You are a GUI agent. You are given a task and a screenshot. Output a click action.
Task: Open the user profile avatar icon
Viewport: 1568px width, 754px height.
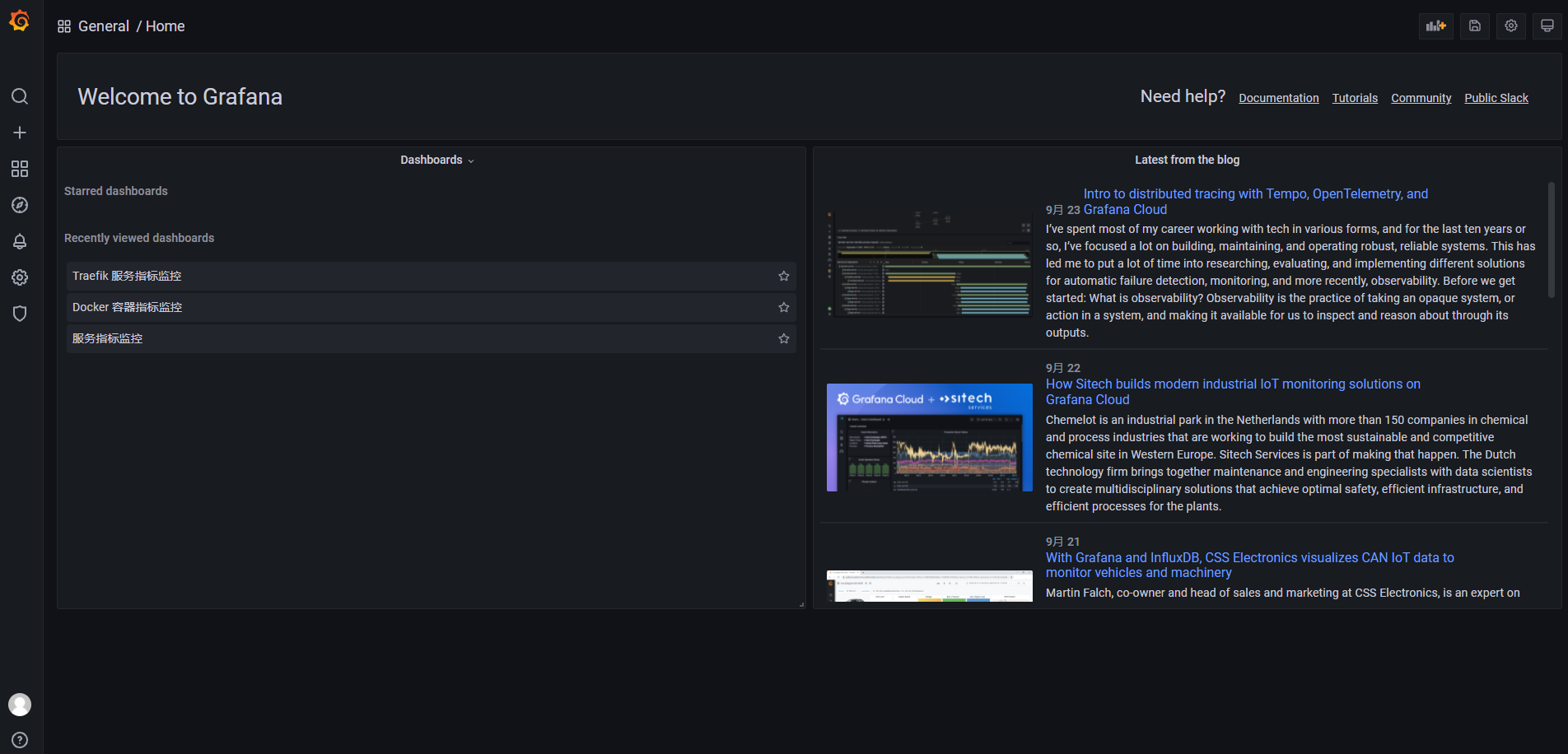tap(20, 705)
